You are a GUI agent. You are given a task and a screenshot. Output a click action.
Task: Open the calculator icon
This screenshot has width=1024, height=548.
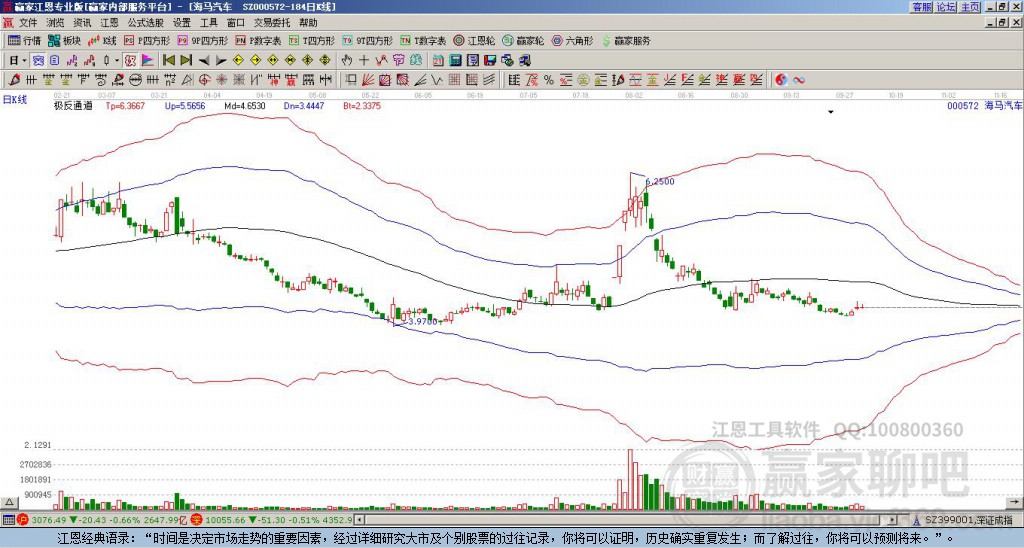[456, 61]
